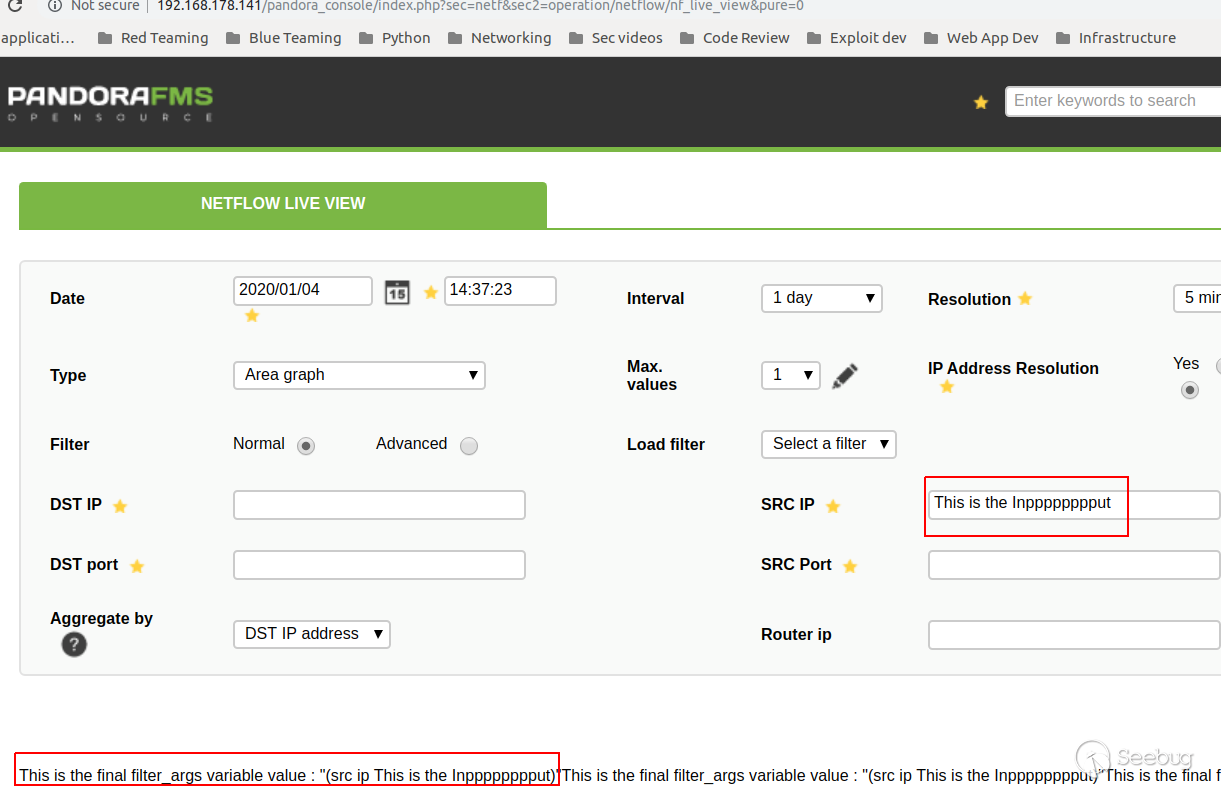Viewport: 1221px width, 786px height.
Task: Select Yes for IP Address Resolution
Action: pyautogui.click(x=1189, y=390)
